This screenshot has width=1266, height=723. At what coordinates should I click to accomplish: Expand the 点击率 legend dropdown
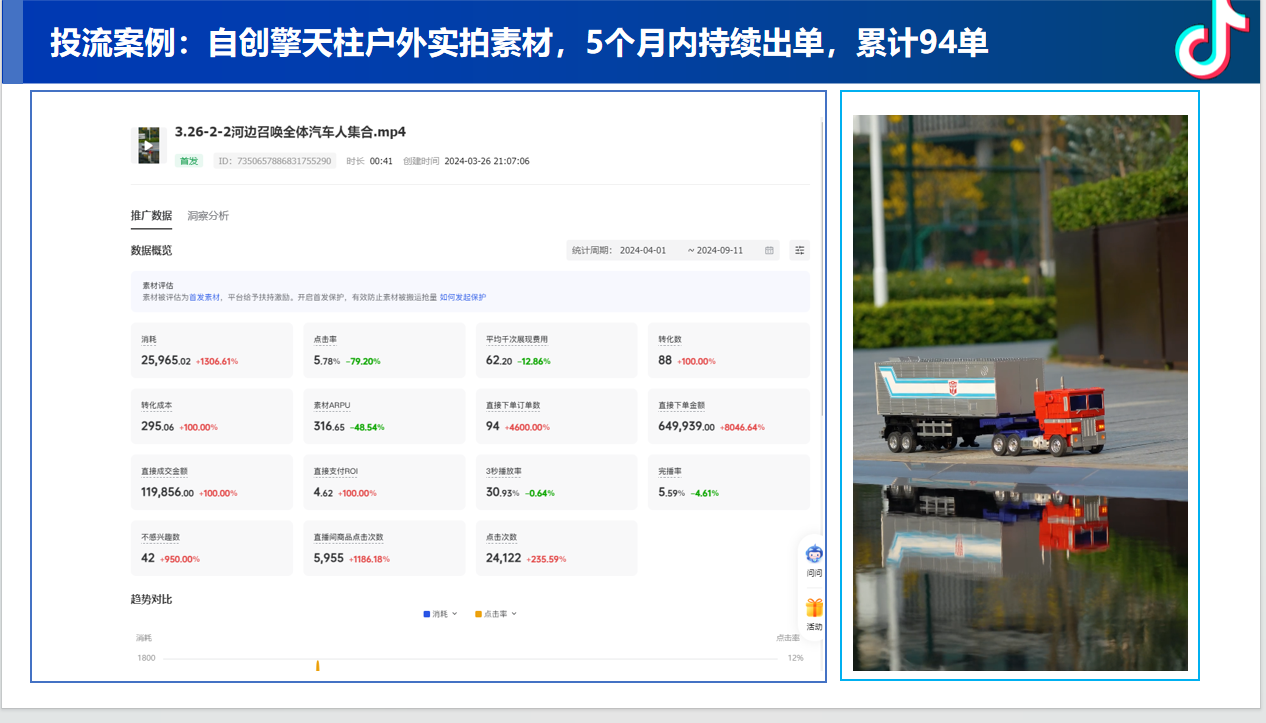(514, 614)
